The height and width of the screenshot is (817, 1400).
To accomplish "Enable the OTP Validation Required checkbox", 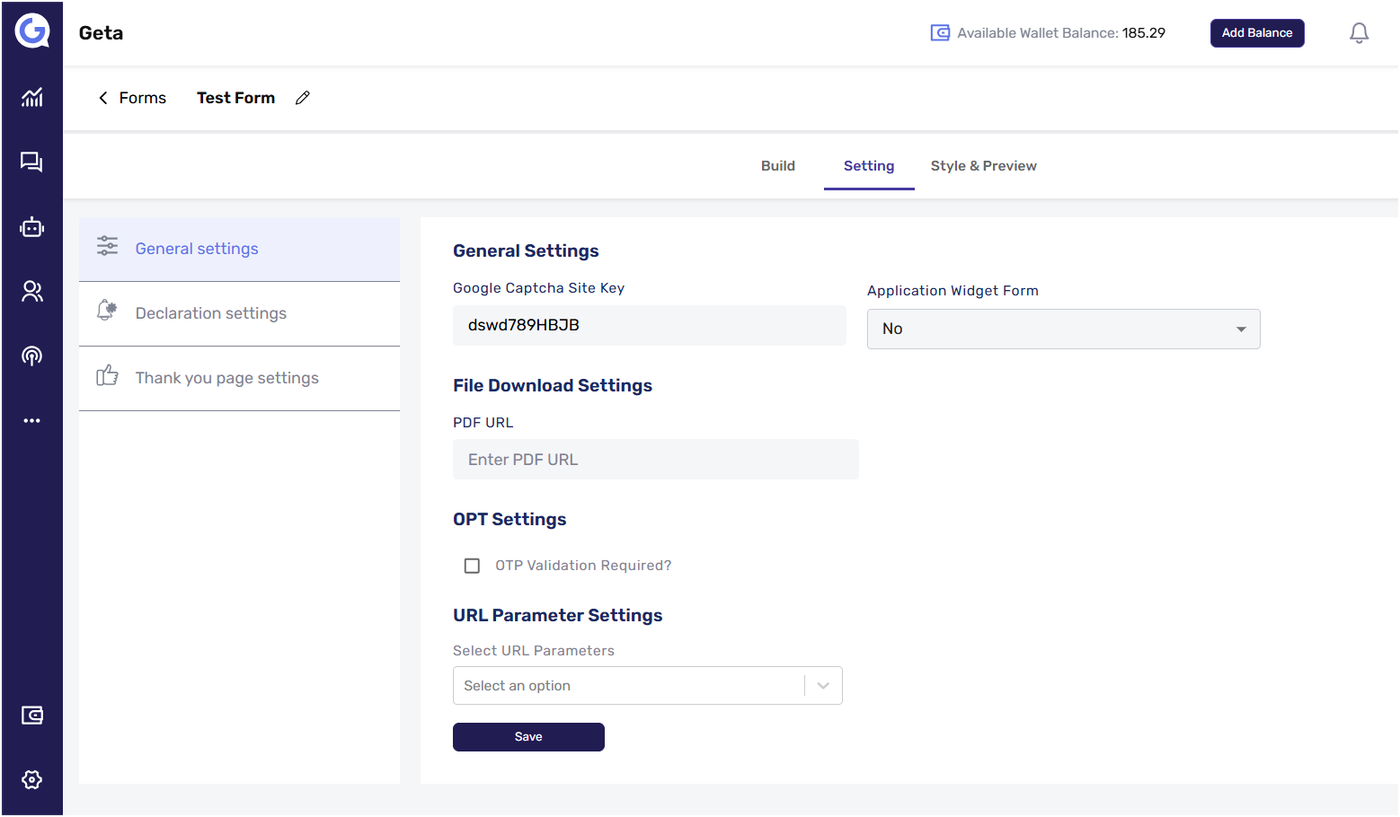I will click(472, 566).
